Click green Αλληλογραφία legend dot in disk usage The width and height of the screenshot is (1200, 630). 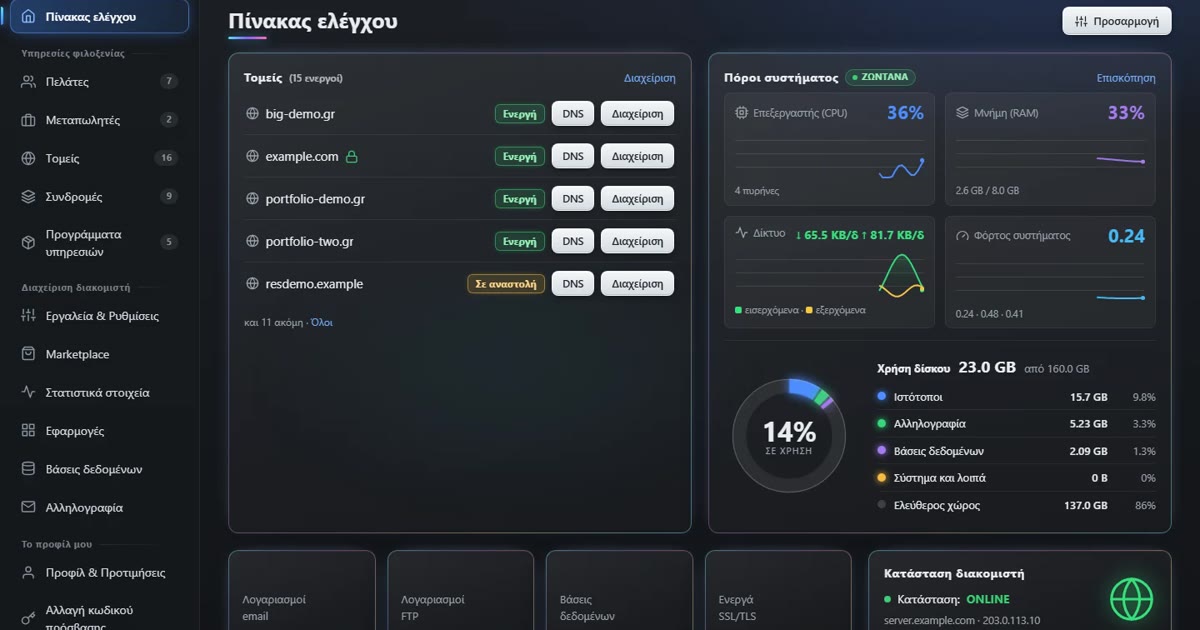click(x=881, y=424)
